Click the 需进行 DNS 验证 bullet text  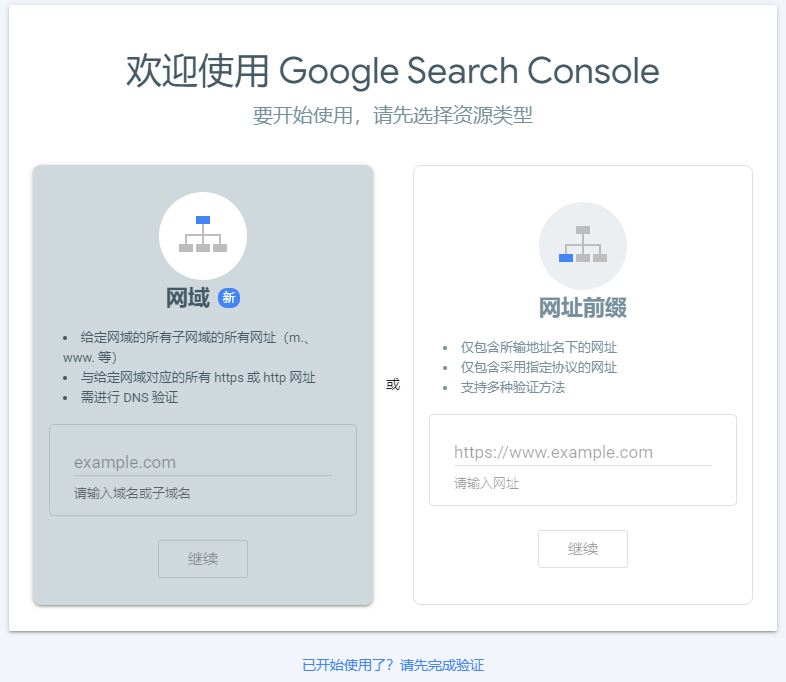[130, 397]
